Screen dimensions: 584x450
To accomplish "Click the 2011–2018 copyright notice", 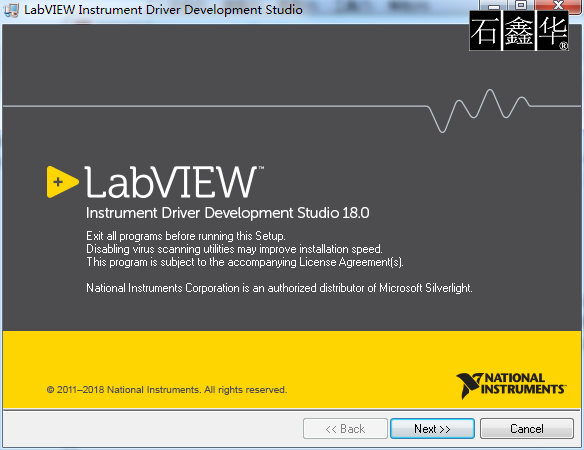I will tap(167, 390).
